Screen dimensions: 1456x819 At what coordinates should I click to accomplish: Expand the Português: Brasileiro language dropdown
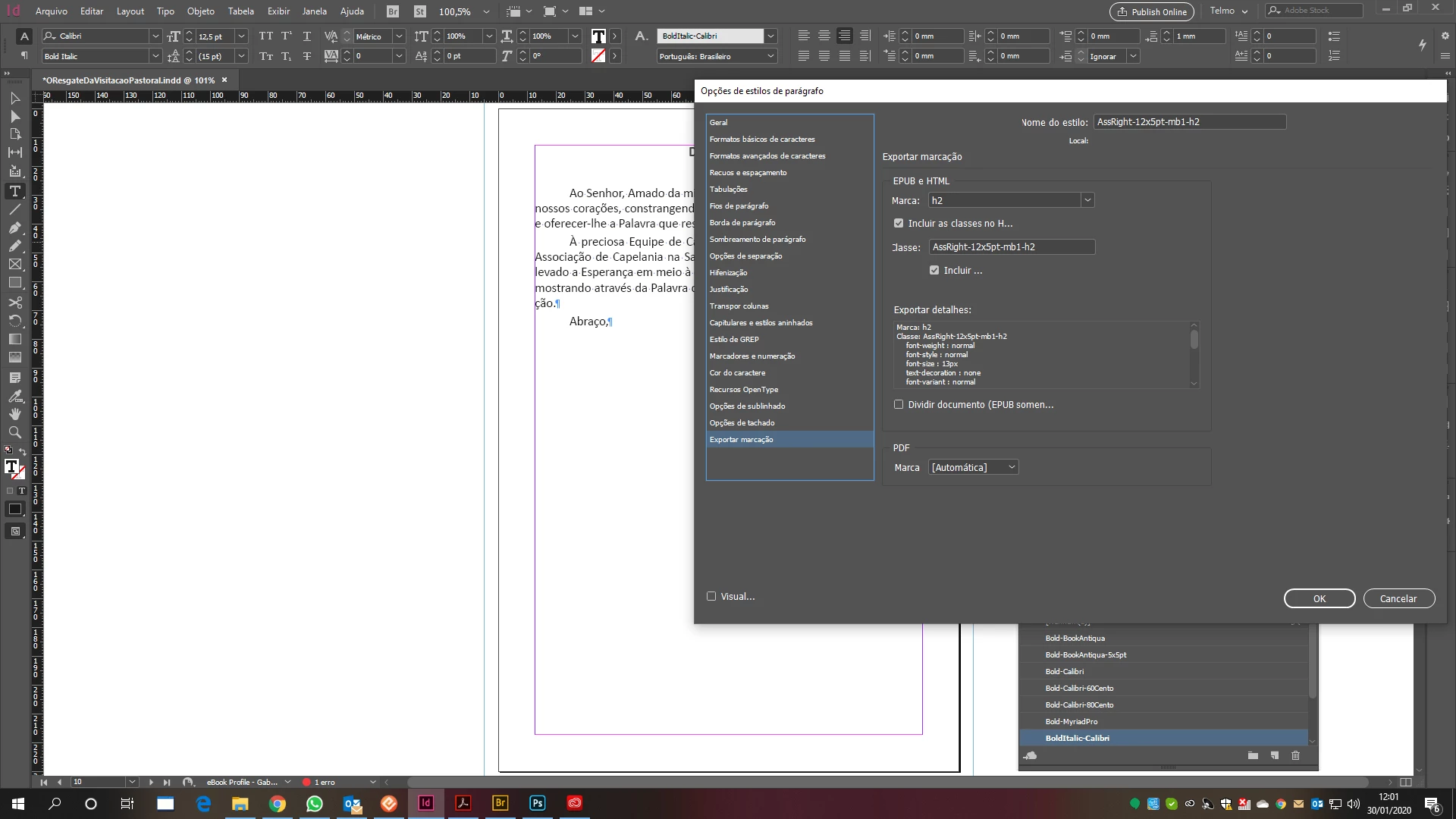770,56
